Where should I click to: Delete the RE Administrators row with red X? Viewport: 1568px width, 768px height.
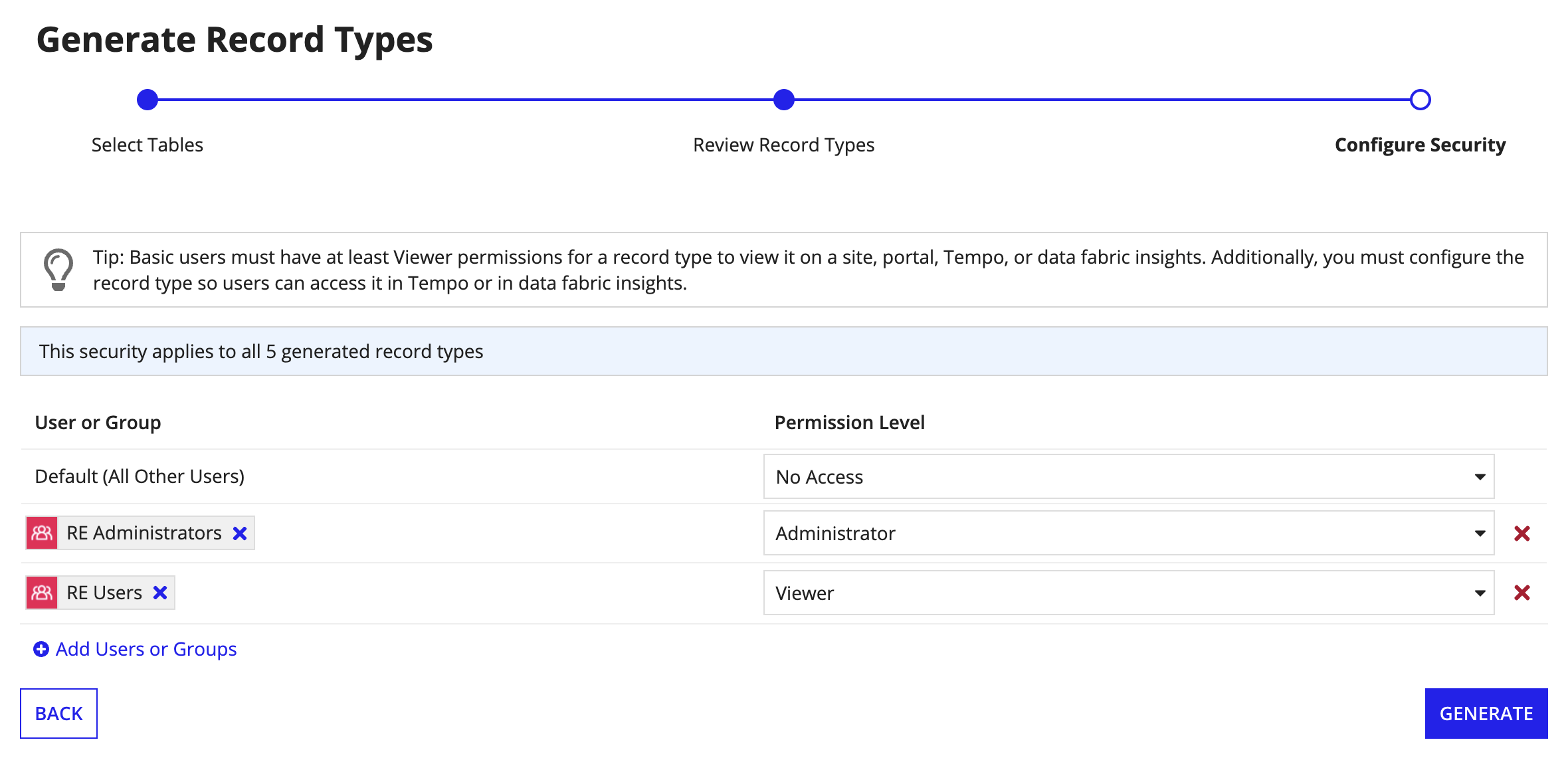coord(1522,533)
